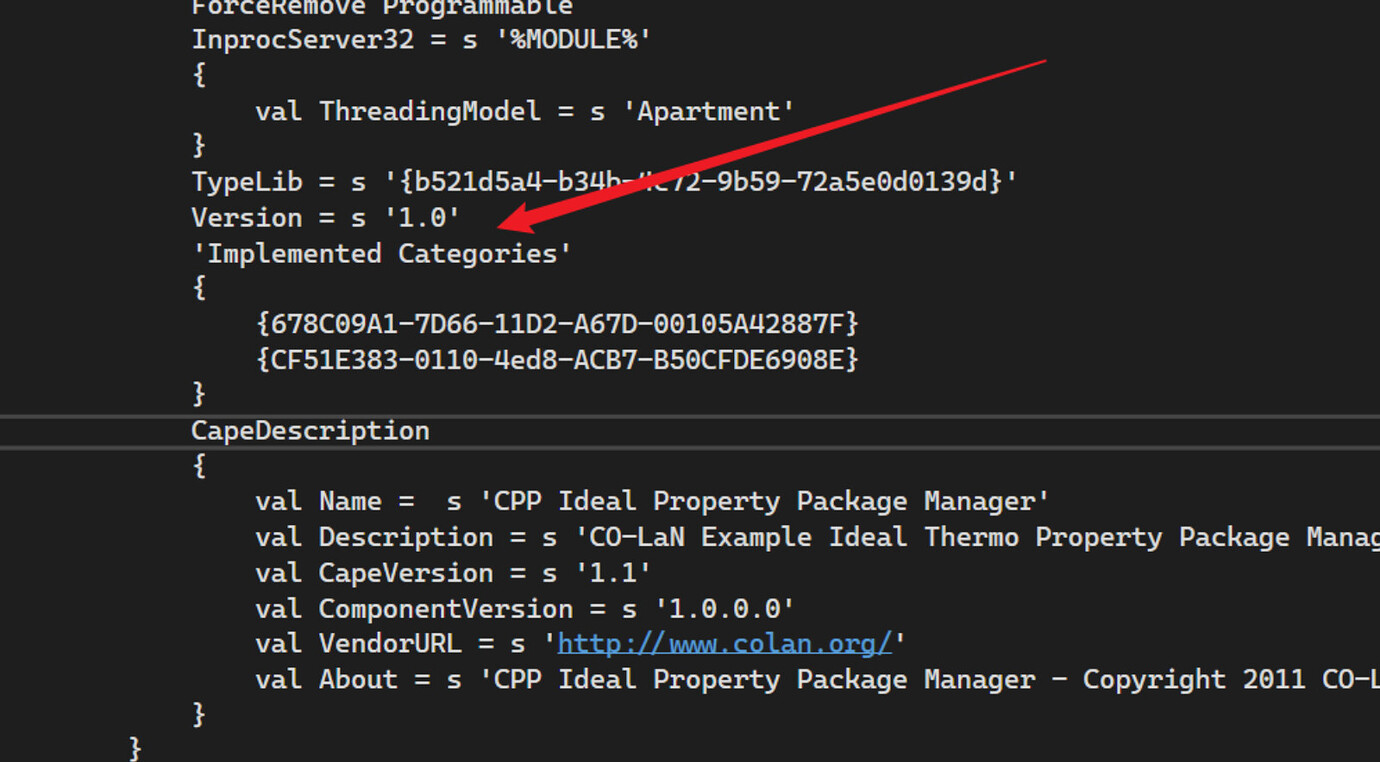Select GUID {678C09A1-7D66-11D2-A67D-00105A42887F}
1380x762 pixels.
pos(558,324)
